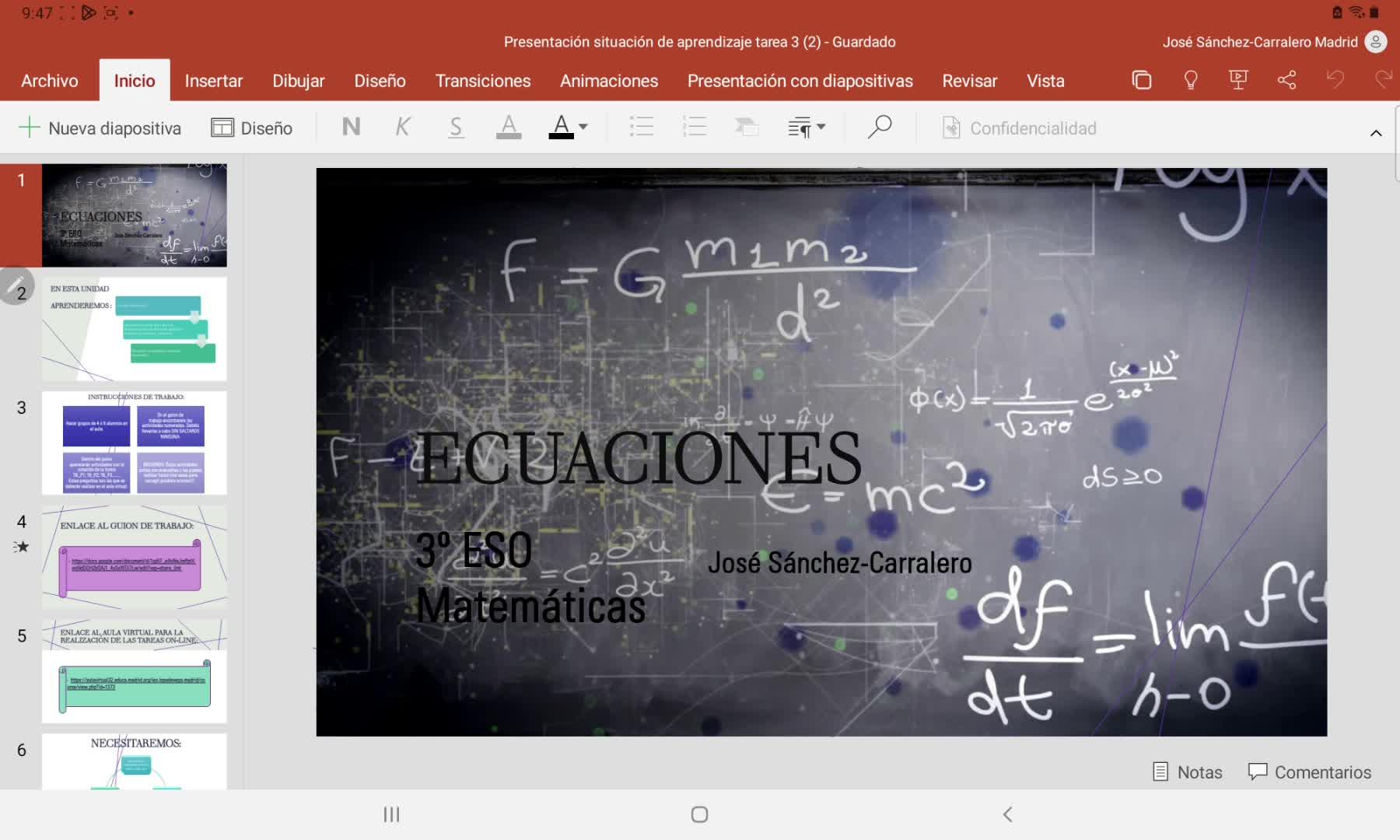Select the Inicio ribbon tab
This screenshot has width=1400, height=840.
coord(135,81)
